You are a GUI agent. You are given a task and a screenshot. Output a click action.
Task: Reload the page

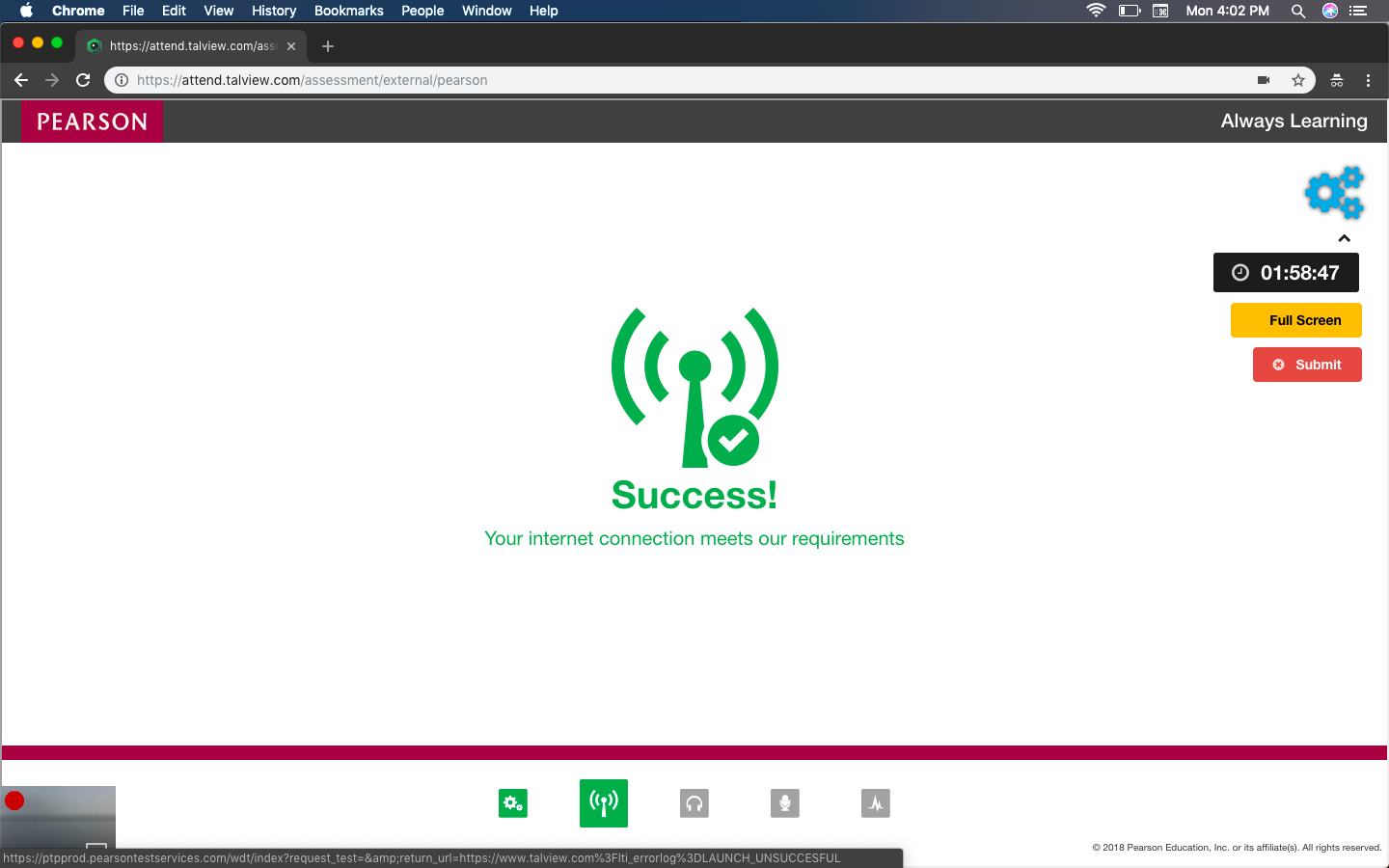point(83,80)
